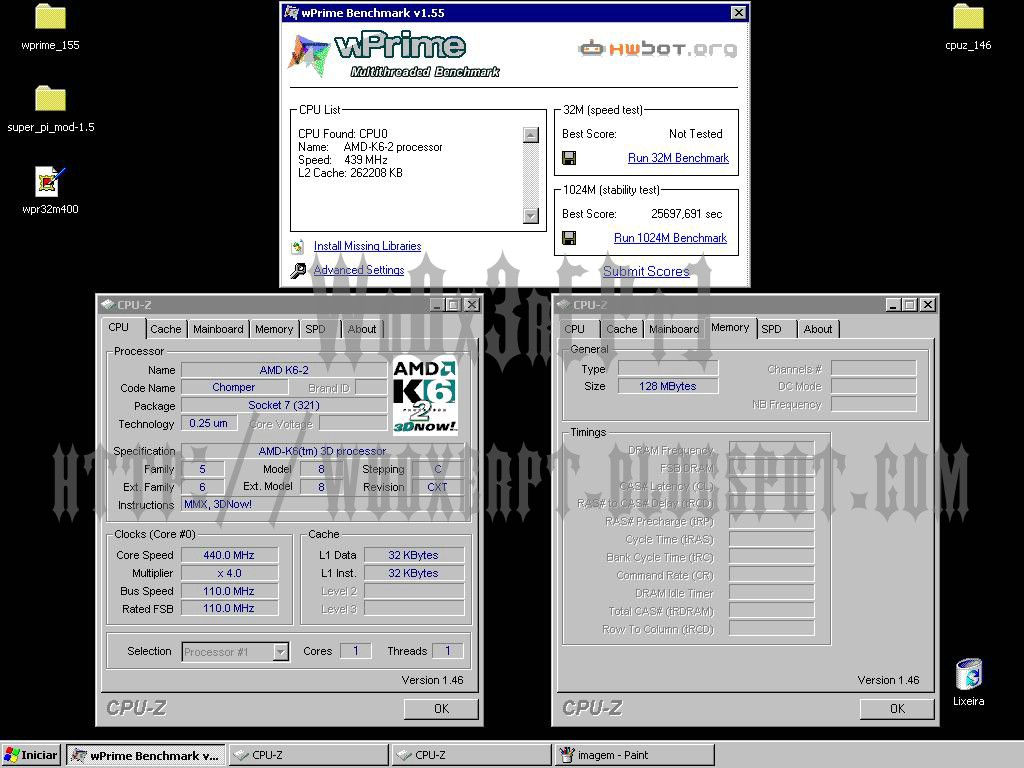Open the Lixeira recycle bin icon
1024x768 pixels.
(x=968, y=675)
